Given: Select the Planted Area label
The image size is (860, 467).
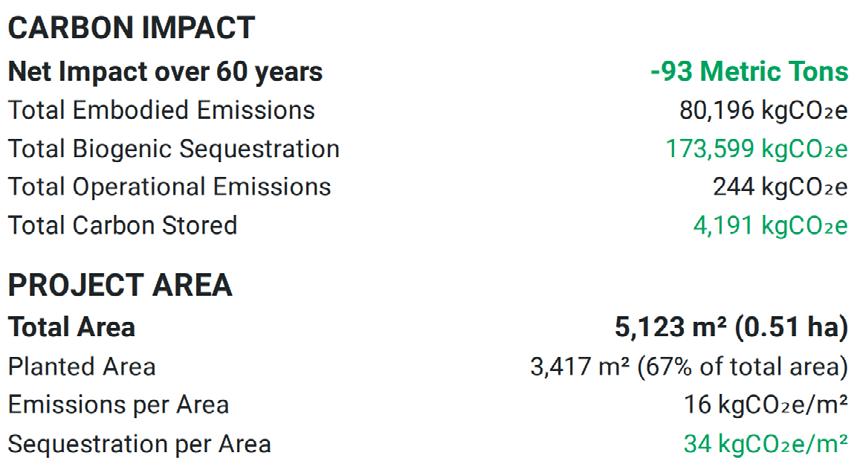Looking at the screenshot, I should click(x=82, y=367).
